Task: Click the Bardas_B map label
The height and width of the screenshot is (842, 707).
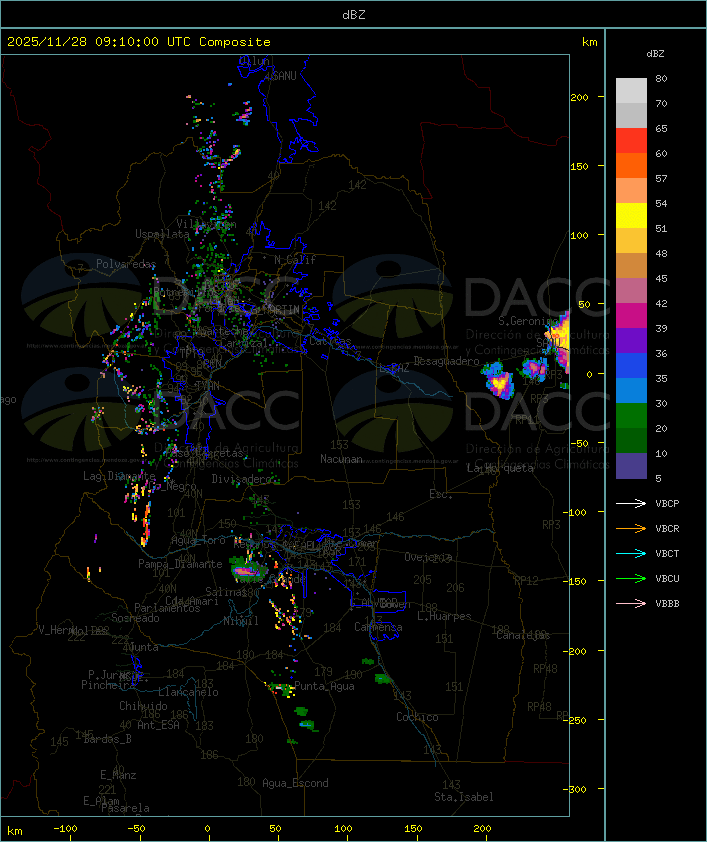Action: click(107, 739)
